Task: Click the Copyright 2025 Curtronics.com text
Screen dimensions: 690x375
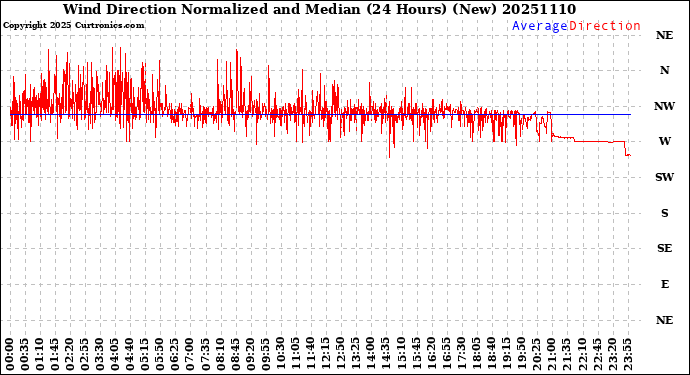Action: pyautogui.click(x=73, y=26)
